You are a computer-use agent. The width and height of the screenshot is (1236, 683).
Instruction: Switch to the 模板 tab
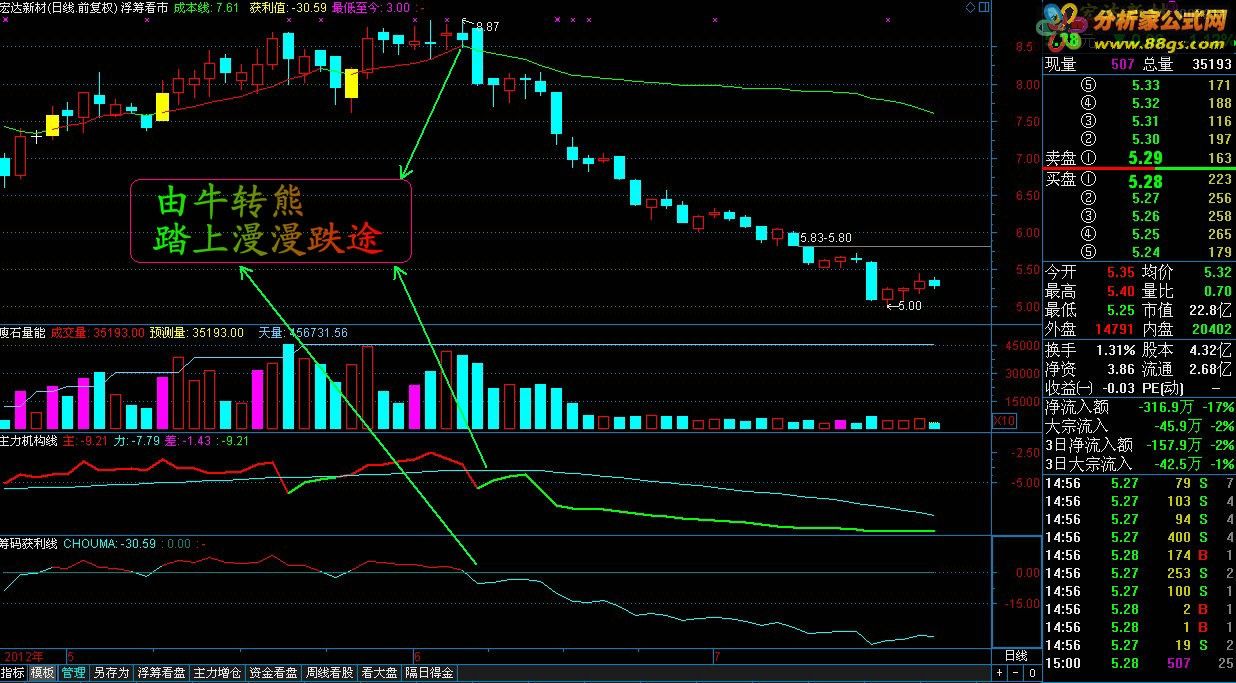point(42,673)
